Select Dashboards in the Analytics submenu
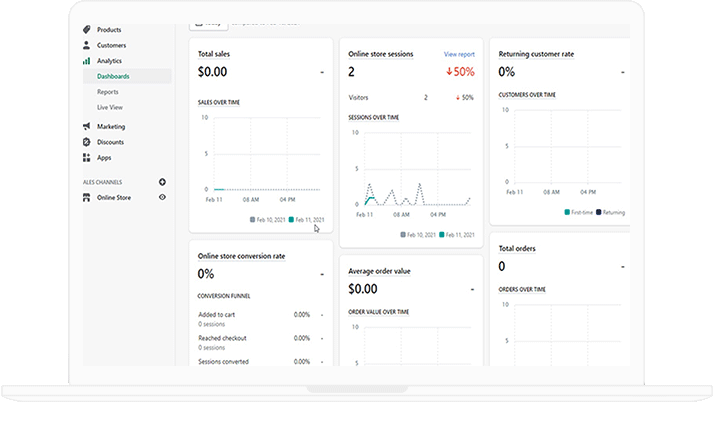The height and width of the screenshot is (430, 715). (113, 76)
